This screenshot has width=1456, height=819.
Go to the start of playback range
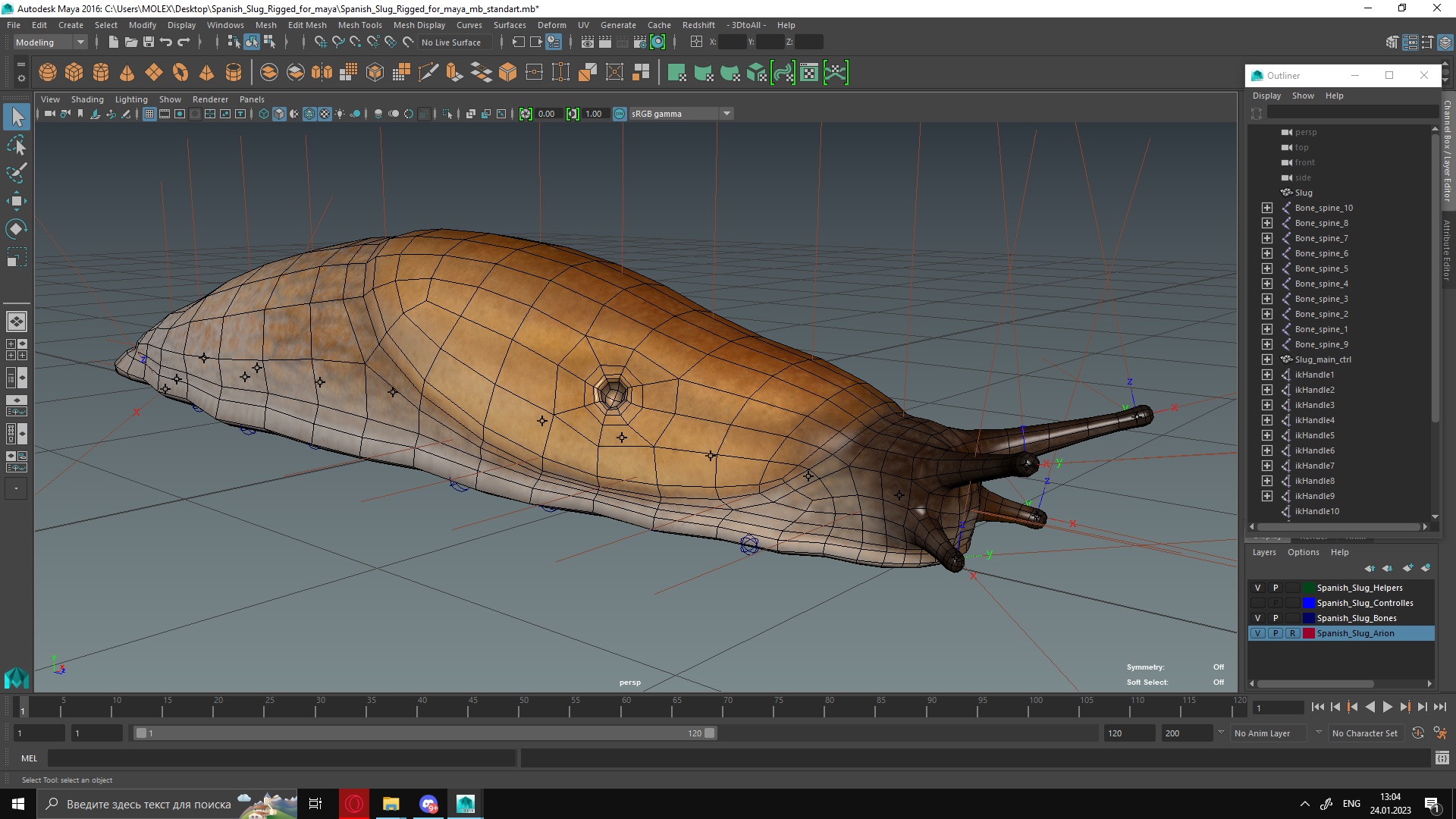1317,707
